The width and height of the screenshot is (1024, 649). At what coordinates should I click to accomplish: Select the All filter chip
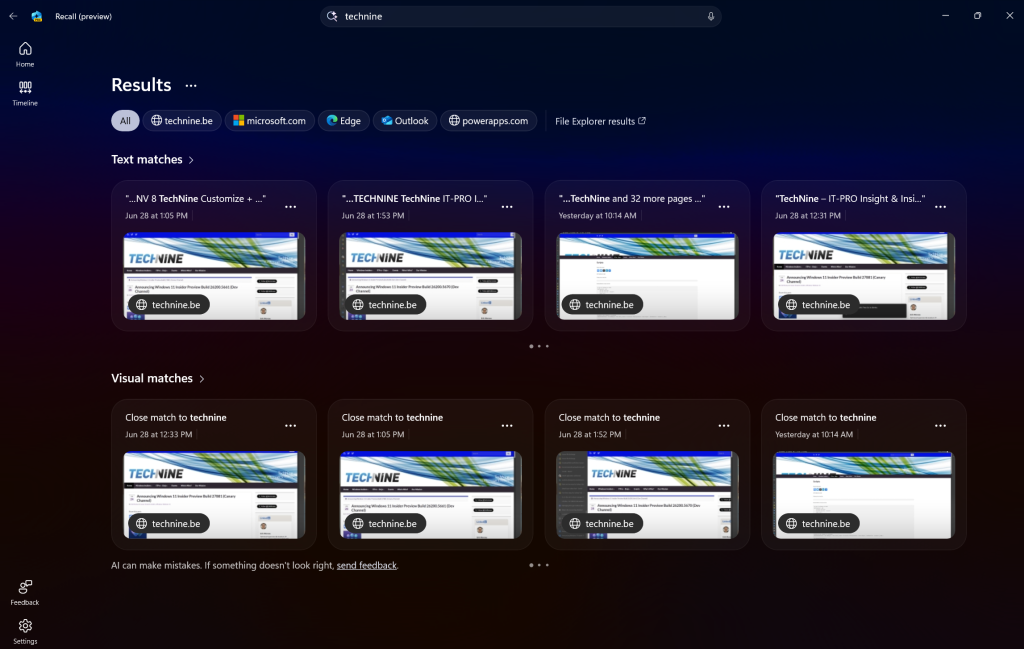[x=125, y=121]
